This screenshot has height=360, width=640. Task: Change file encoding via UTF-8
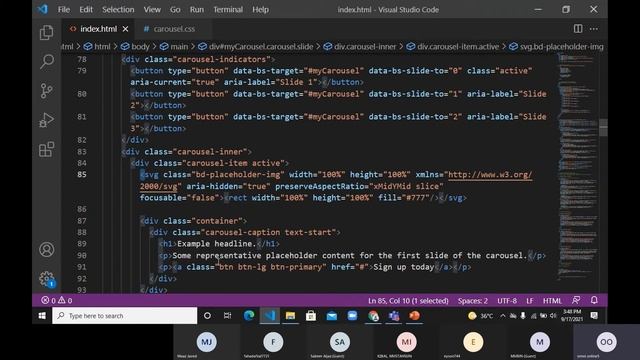coord(507,301)
